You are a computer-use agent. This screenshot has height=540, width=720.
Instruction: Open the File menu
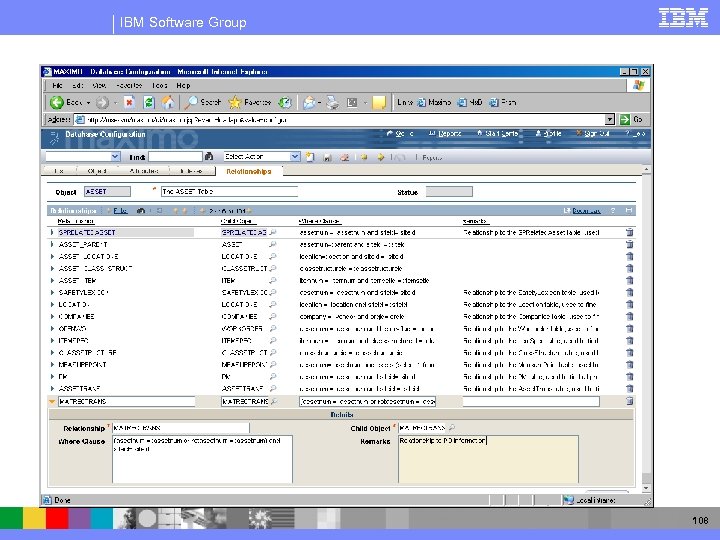pyautogui.click(x=57, y=85)
